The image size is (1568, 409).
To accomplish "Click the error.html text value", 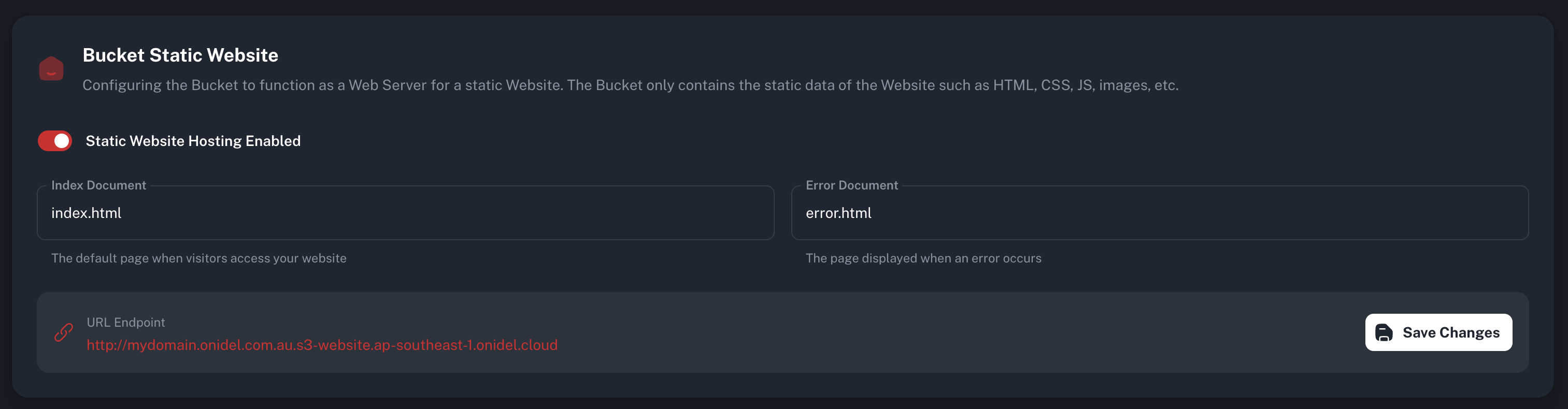I will tap(838, 213).
